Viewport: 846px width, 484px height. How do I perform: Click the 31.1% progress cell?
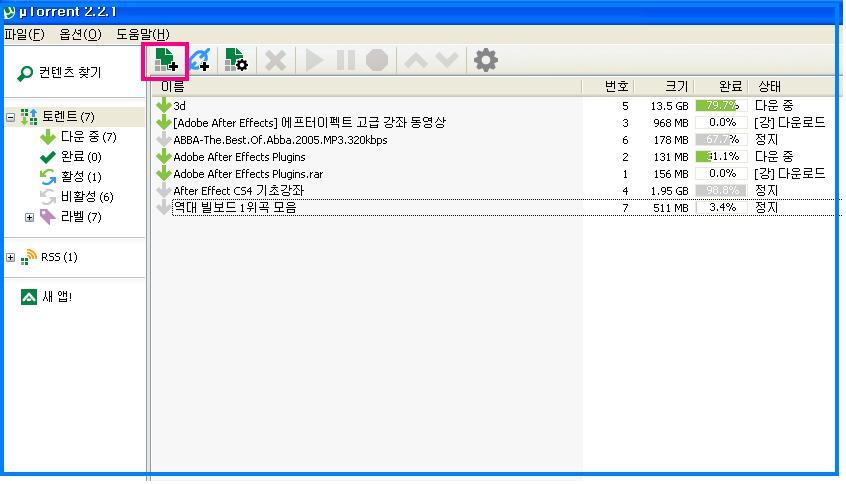click(x=721, y=156)
